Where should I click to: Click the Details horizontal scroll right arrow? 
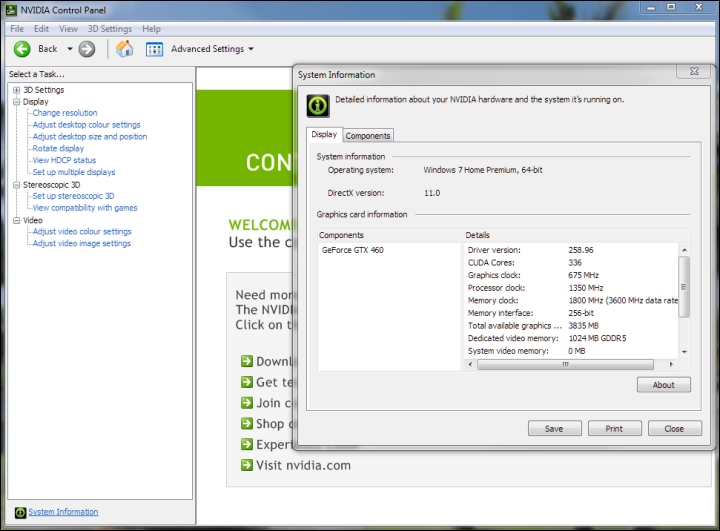click(x=671, y=364)
